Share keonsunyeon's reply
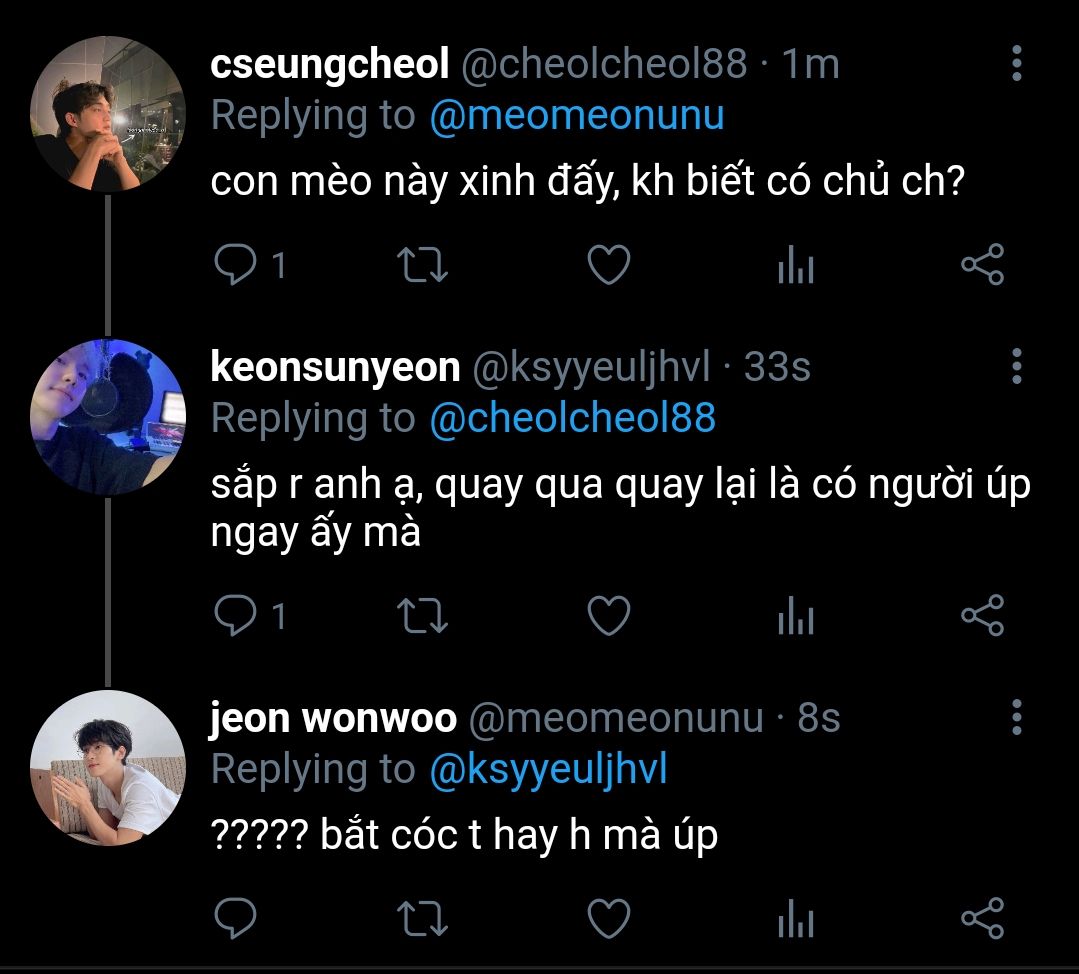 [981, 616]
